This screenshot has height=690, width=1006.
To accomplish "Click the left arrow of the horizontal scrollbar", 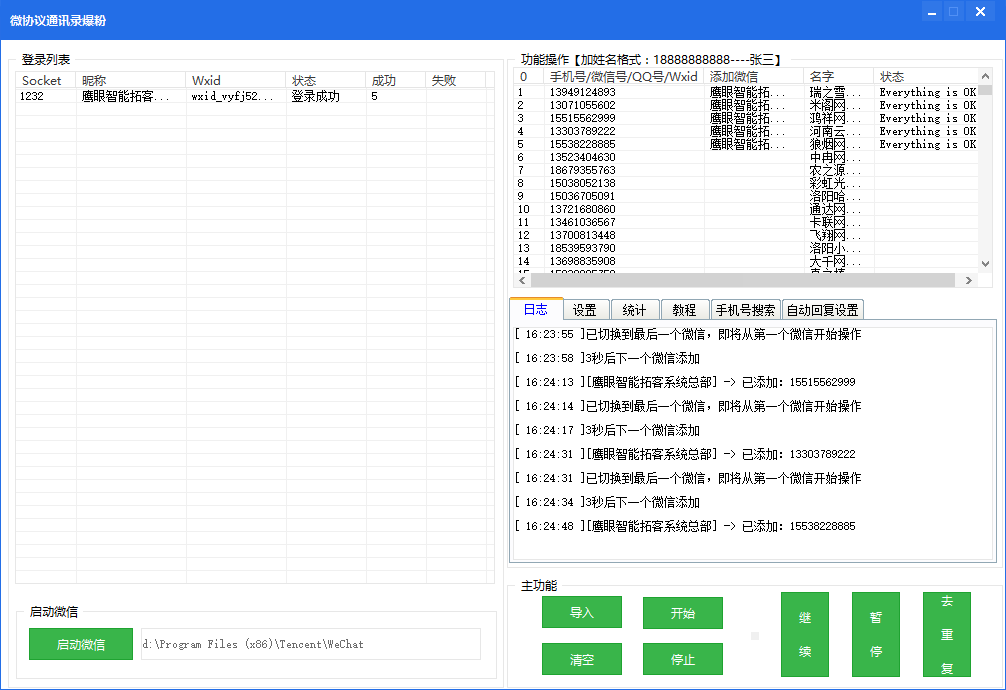I will pos(522,280).
